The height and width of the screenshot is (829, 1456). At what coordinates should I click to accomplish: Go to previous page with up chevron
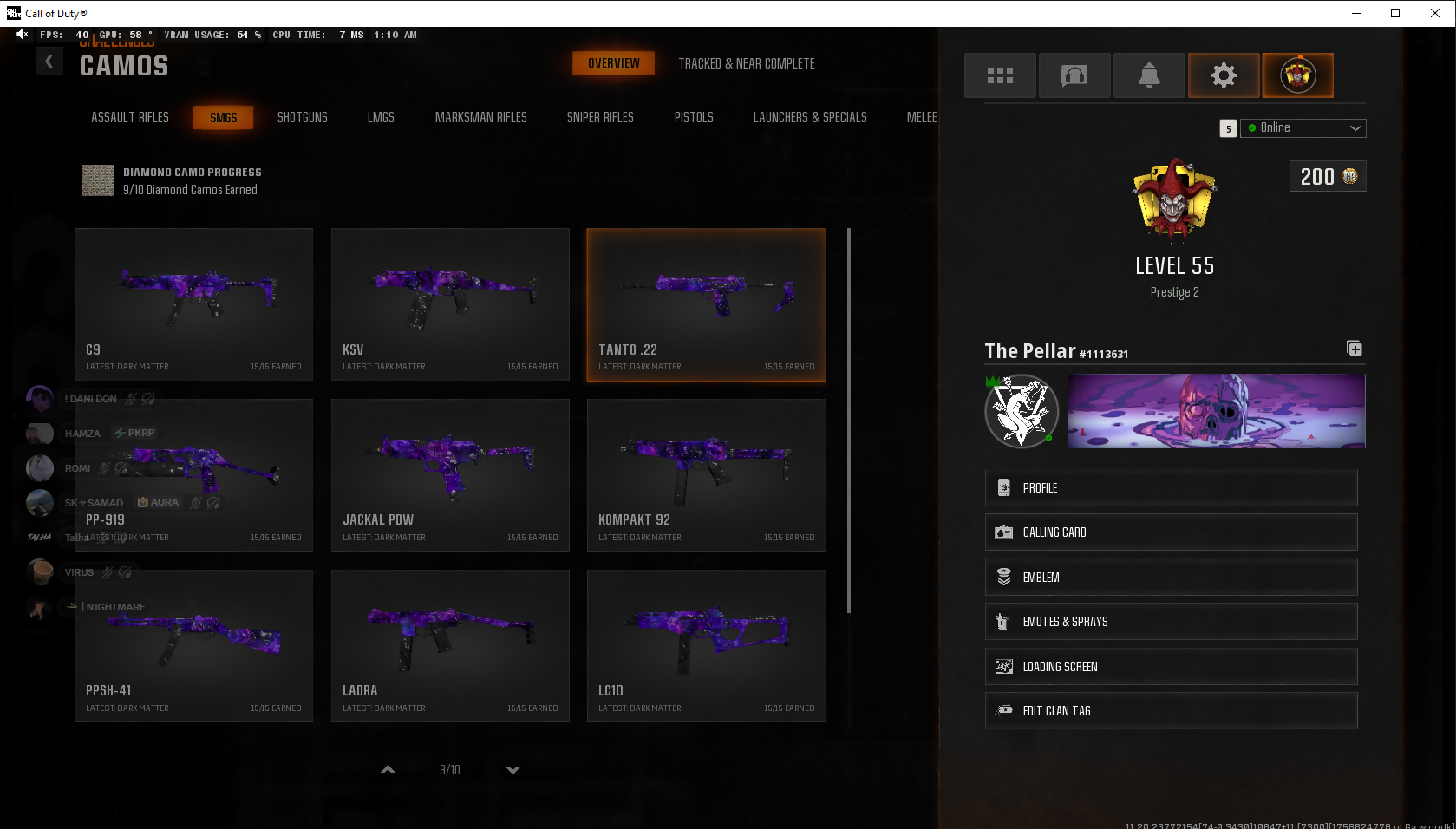[x=388, y=770]
